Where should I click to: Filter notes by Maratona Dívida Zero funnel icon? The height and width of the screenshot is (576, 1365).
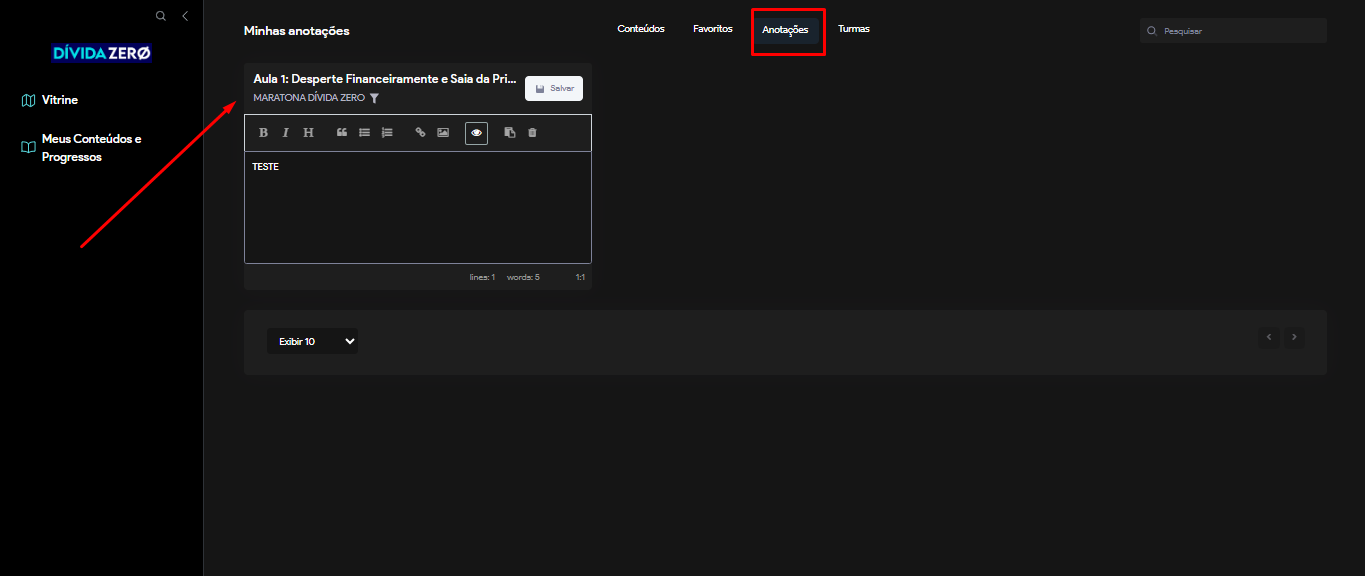[x=374, y=98]
